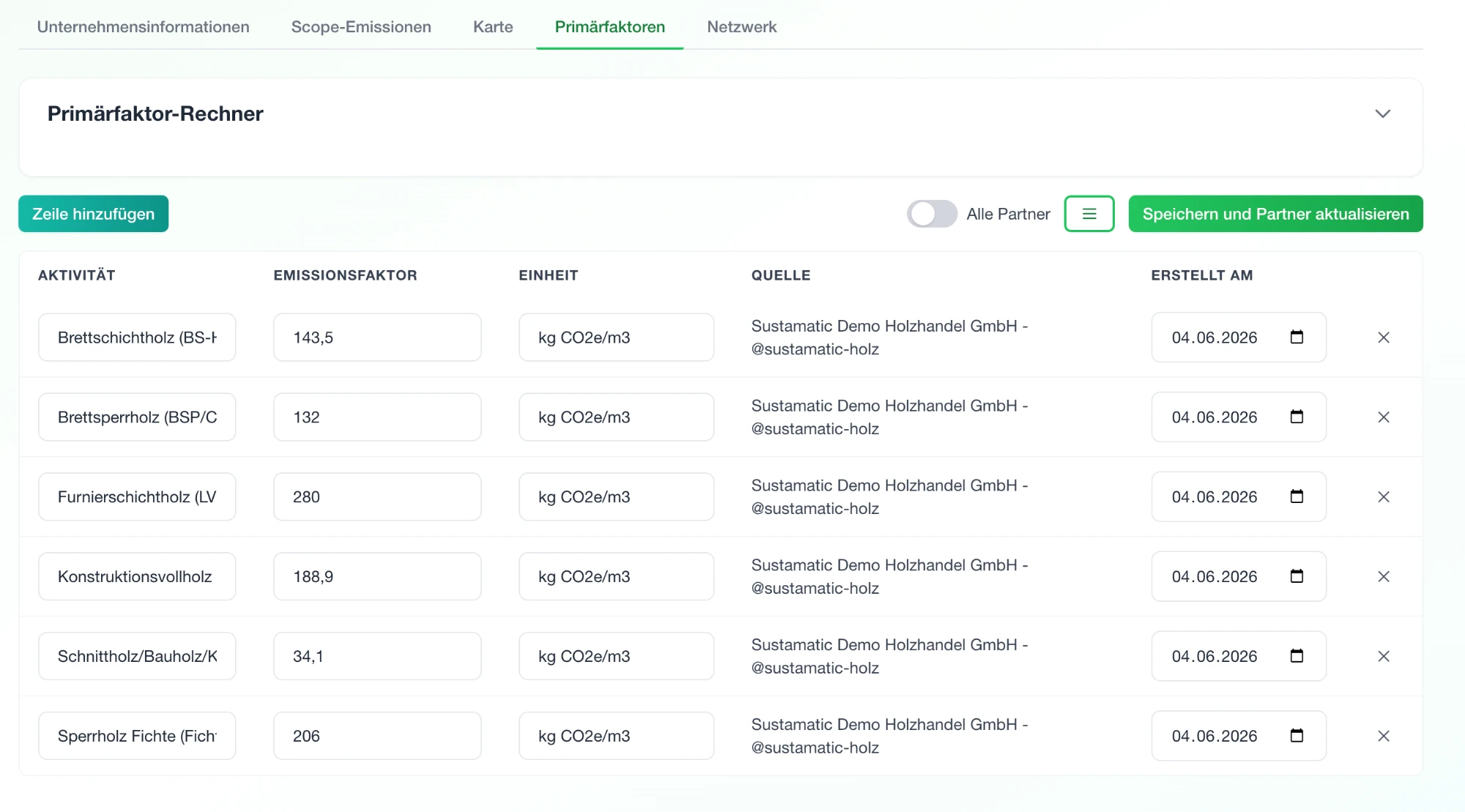1465x812 pixels.
Task: Edit the Furnierschichtholz activity name field
Action: (x=137, y=497)
